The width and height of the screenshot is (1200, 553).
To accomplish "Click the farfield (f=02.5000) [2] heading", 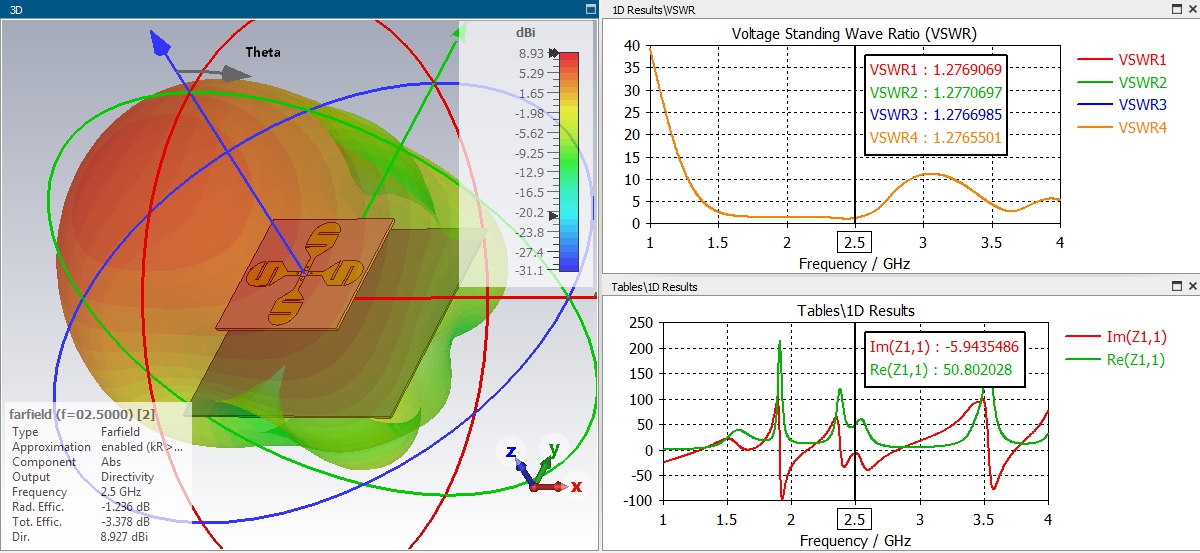I will point(82,413).
